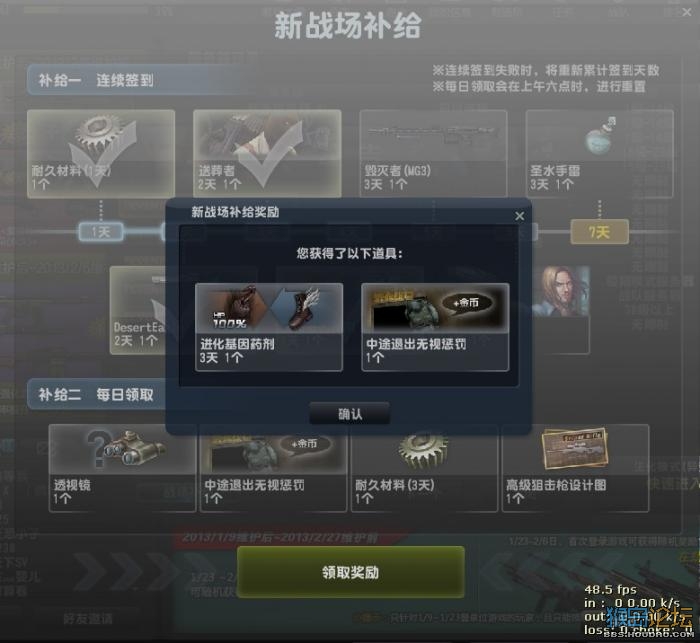Open the 补给一 连续签到 section header

point(96,80)
